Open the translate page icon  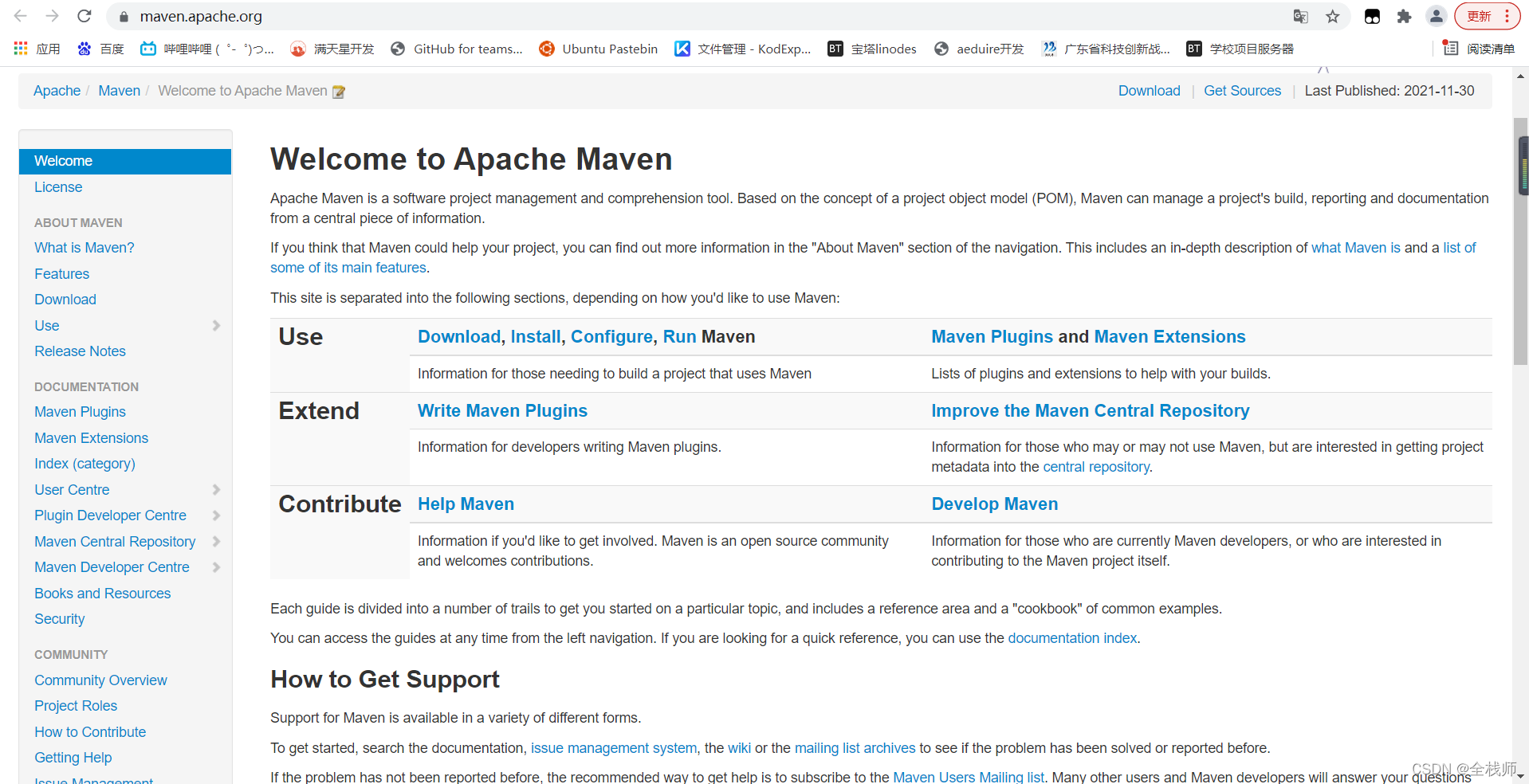pyautogui.click(x=1301, y=16)
